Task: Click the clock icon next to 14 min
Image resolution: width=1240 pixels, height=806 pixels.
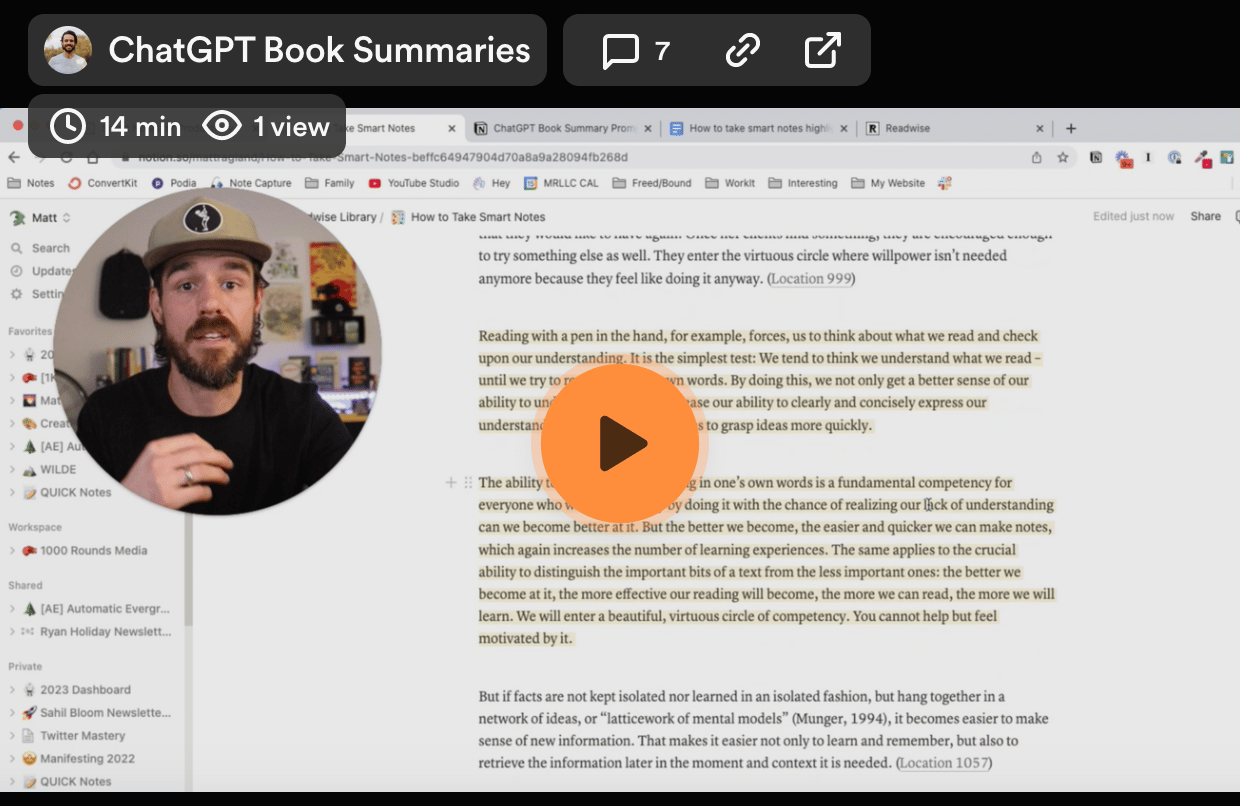Action: 68,127
